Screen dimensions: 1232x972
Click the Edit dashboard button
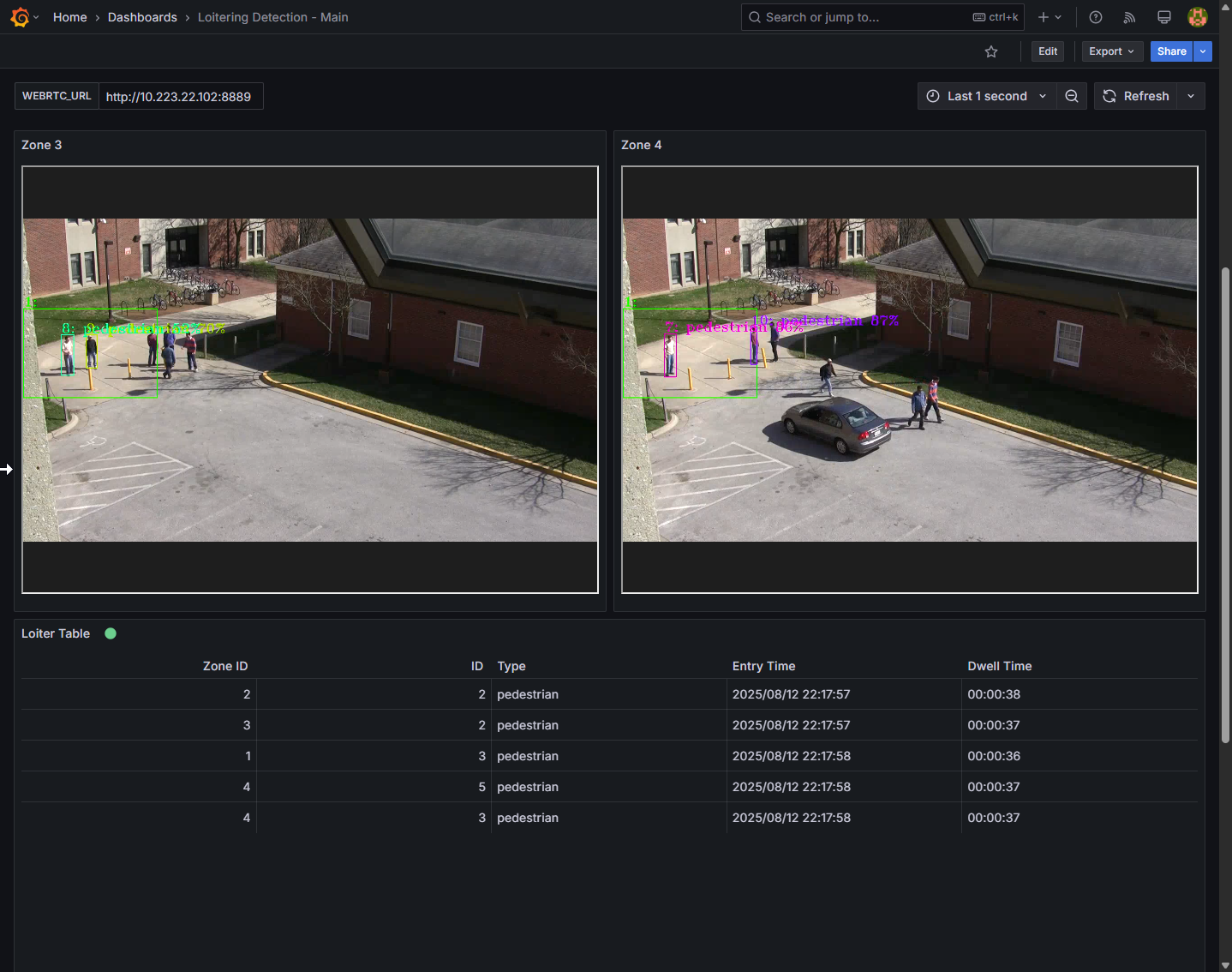click(1048, 51)
